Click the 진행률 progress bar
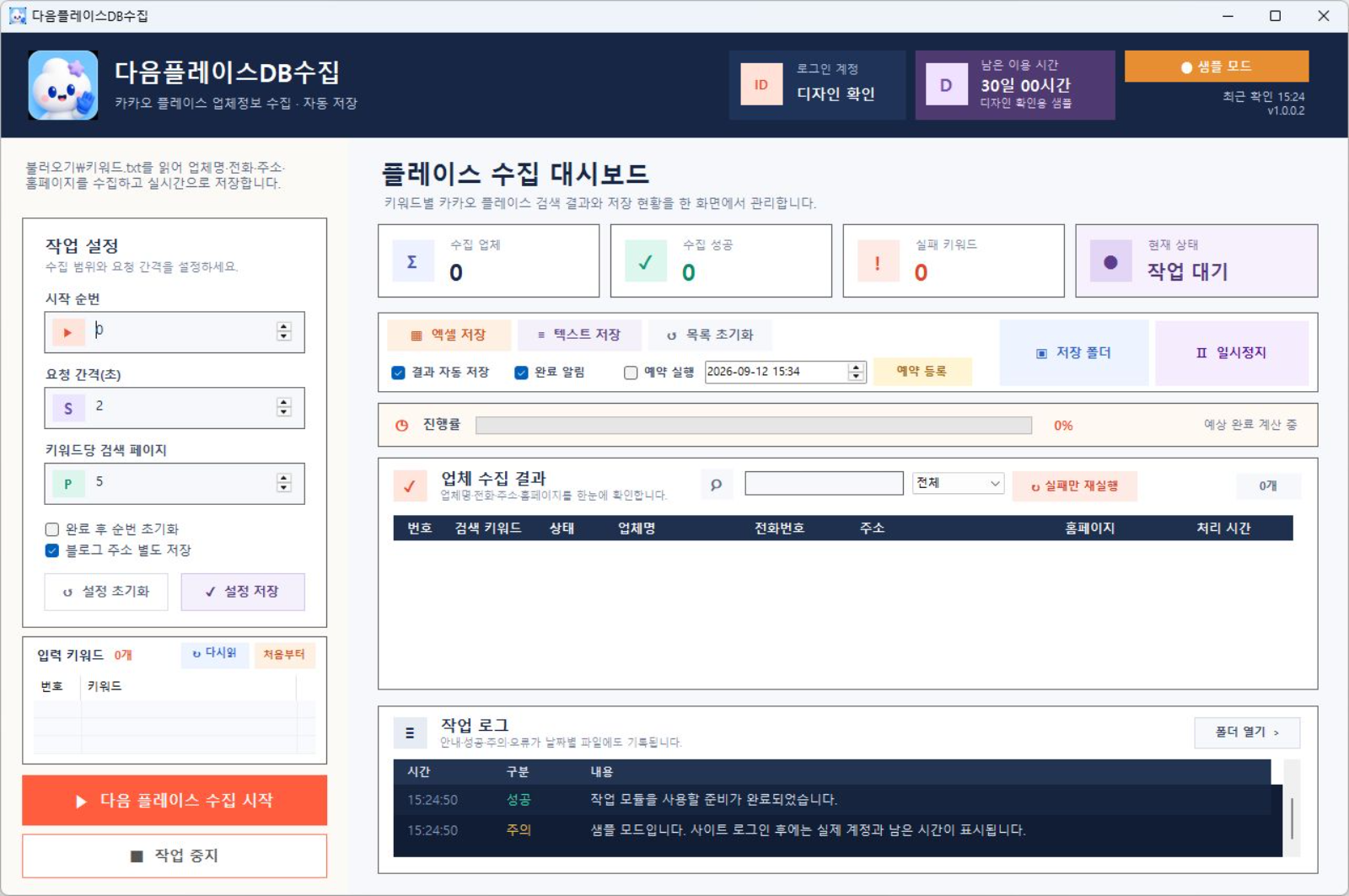This screenshot has height=896, width=1349. (754, 426)
